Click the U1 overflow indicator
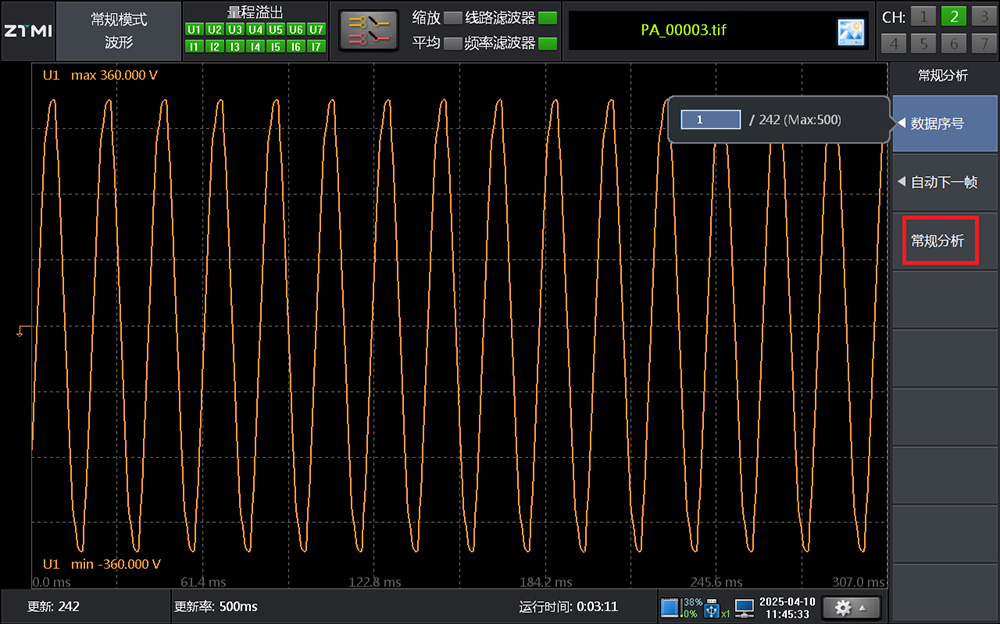Screen dimensions: 1000x624 (194, 30)
